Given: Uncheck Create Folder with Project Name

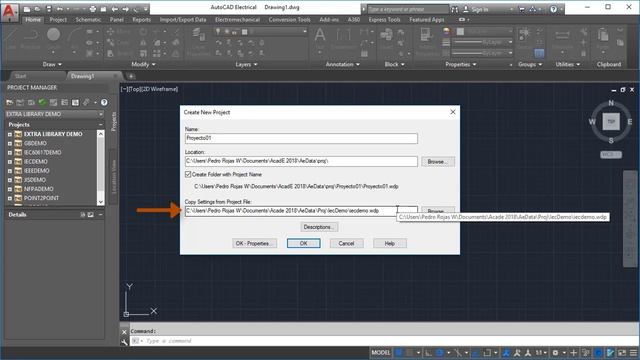Looking at the screenshot, I should pos(188,174).
